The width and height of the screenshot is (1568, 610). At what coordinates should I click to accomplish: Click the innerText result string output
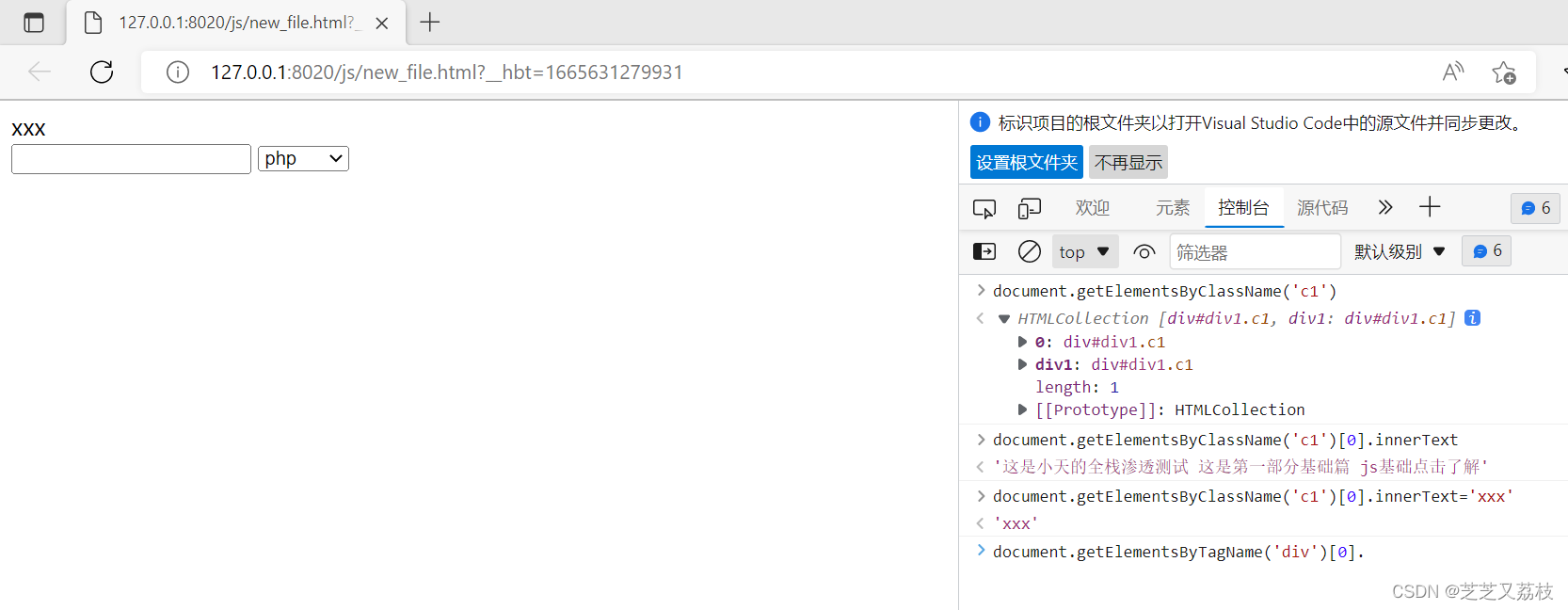[1241, 467]
